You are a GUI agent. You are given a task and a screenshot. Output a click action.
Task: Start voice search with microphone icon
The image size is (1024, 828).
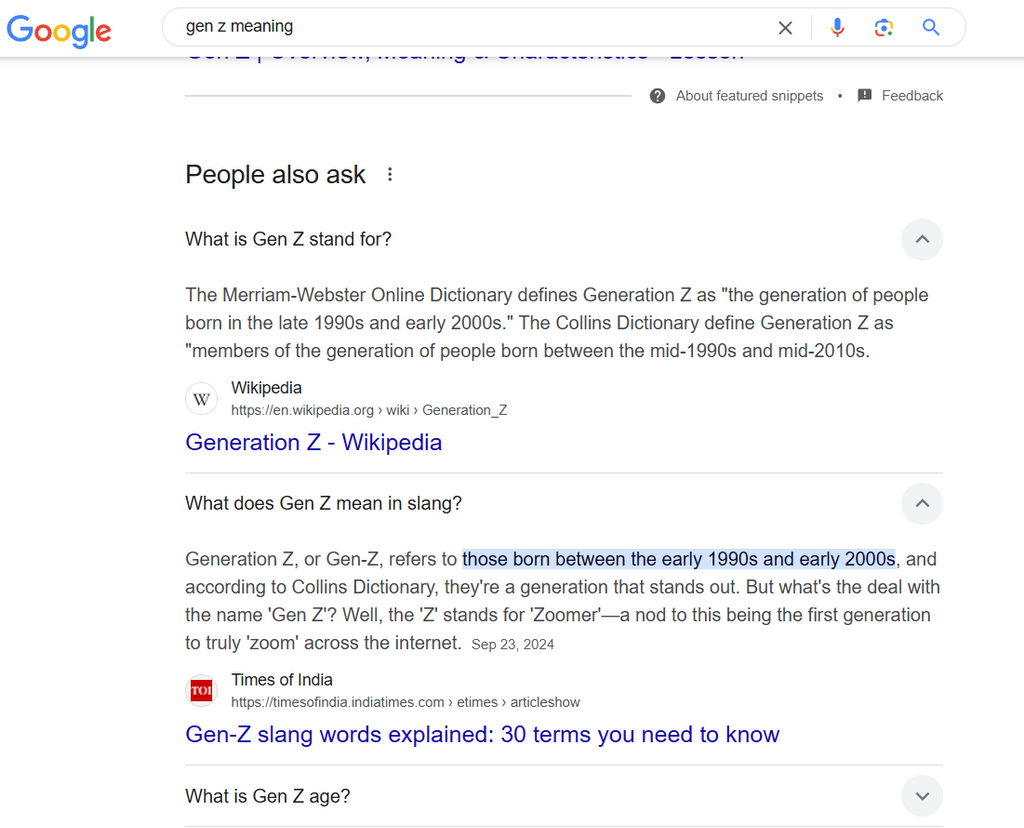(x=837, y=27)
